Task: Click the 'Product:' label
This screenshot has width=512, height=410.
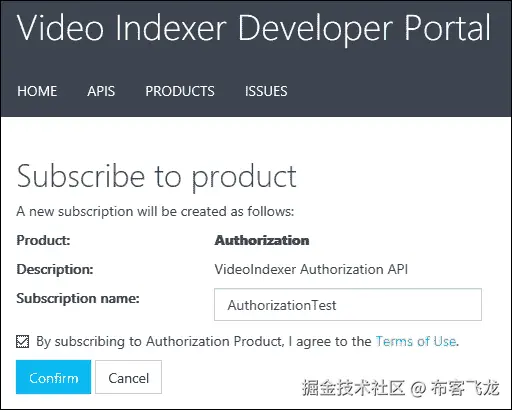Action: pos(43,240)
